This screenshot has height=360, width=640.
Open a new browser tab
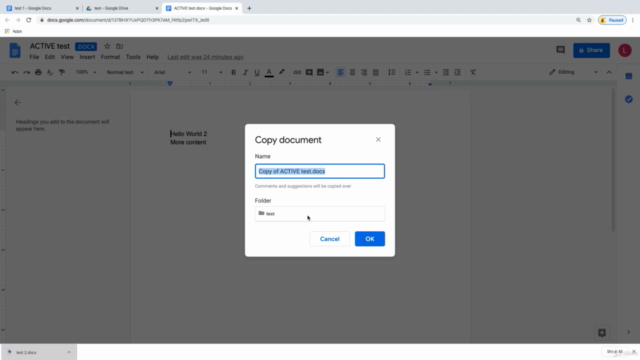point(249,8)
